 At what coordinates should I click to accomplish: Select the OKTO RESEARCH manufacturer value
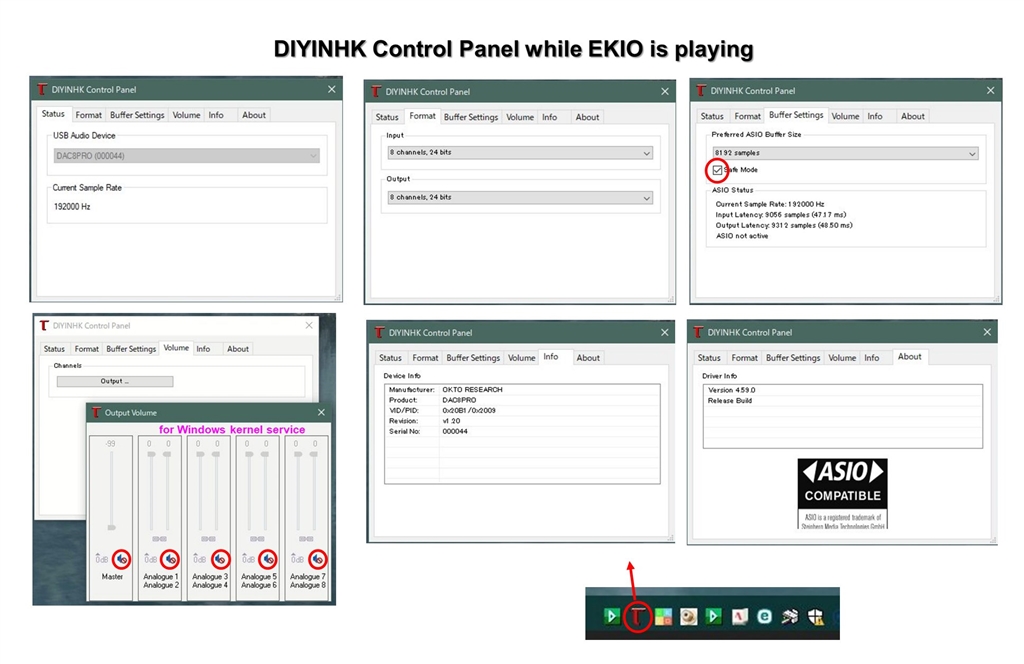point(472,389)
